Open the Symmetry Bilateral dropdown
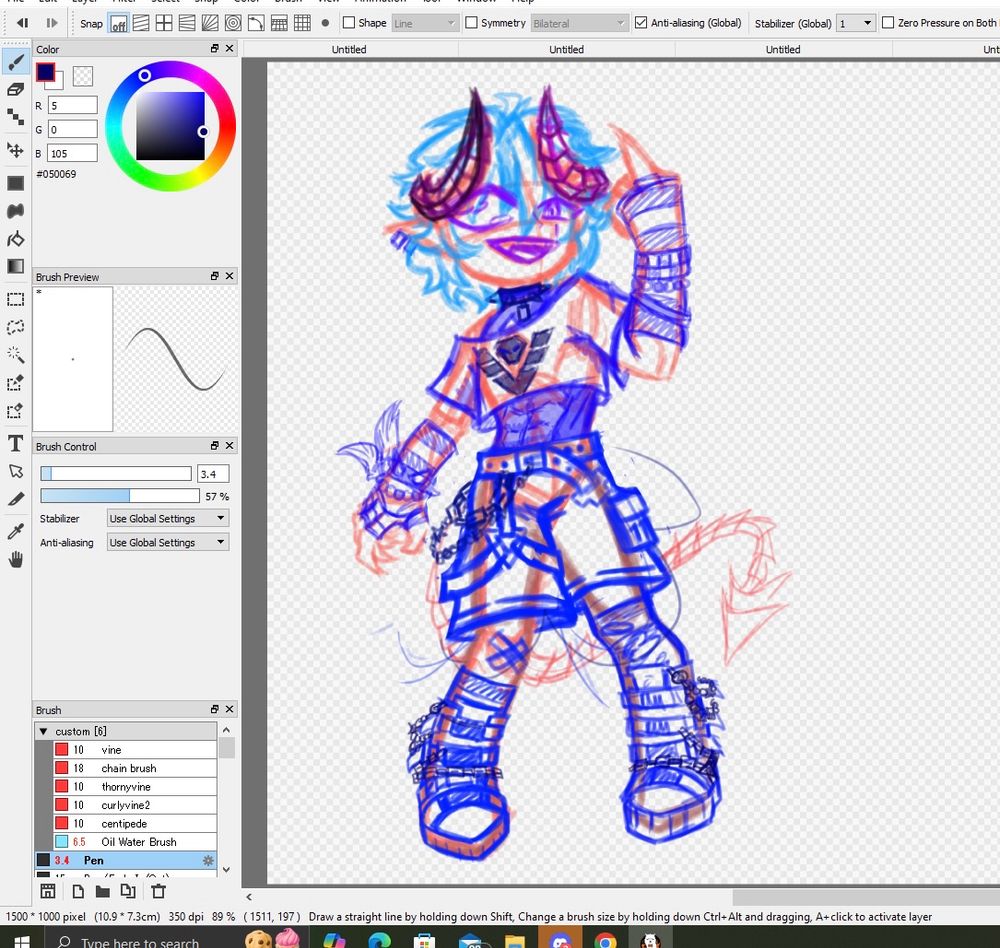1000x948 pixels. [x=578, y=24]
